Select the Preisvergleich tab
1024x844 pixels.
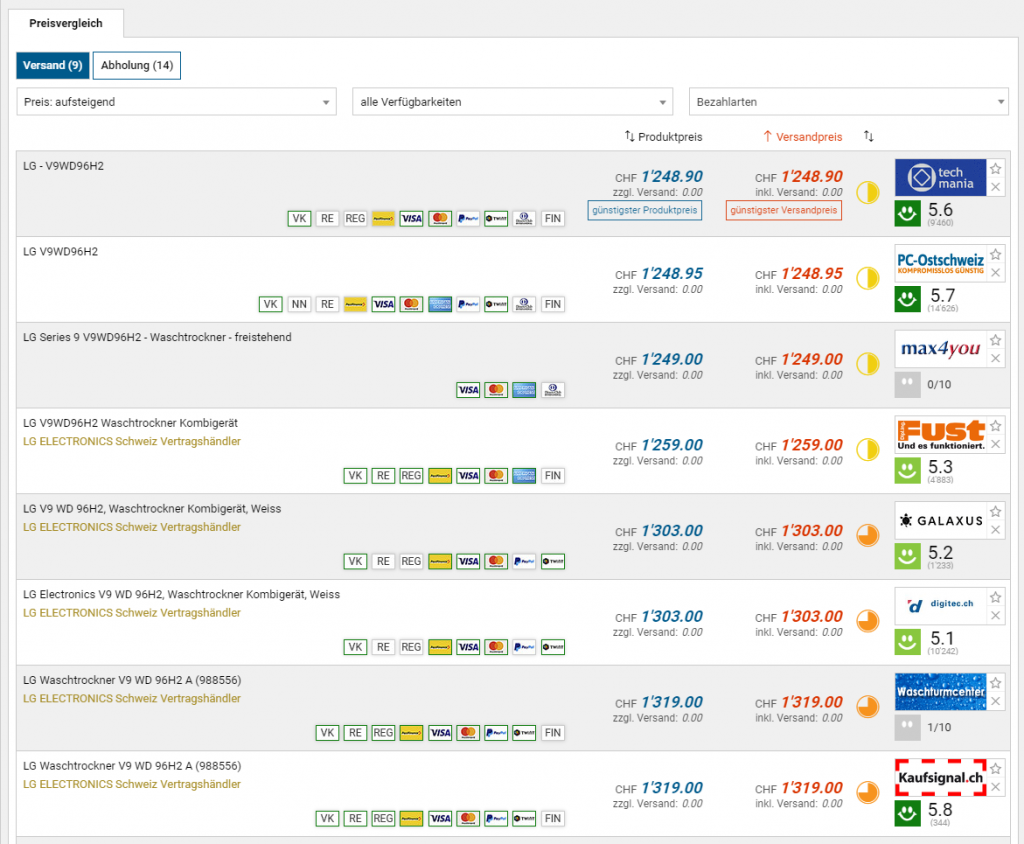pyautogui.click(x=66, y=23)
